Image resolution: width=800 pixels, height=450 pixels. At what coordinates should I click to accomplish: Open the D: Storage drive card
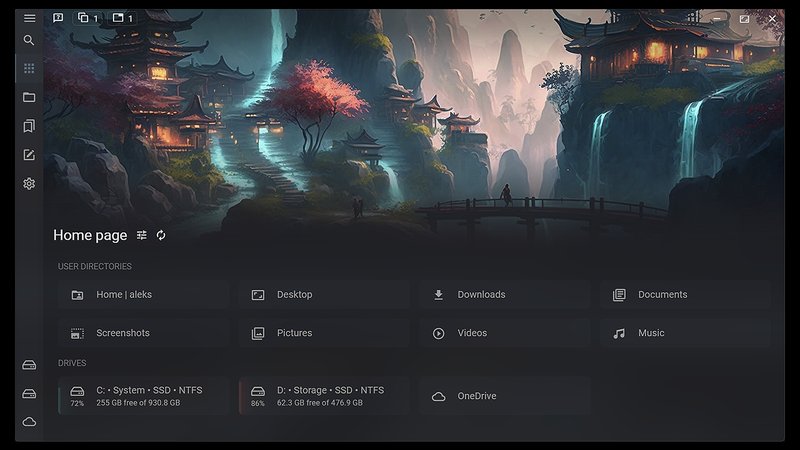click(324, 396)
